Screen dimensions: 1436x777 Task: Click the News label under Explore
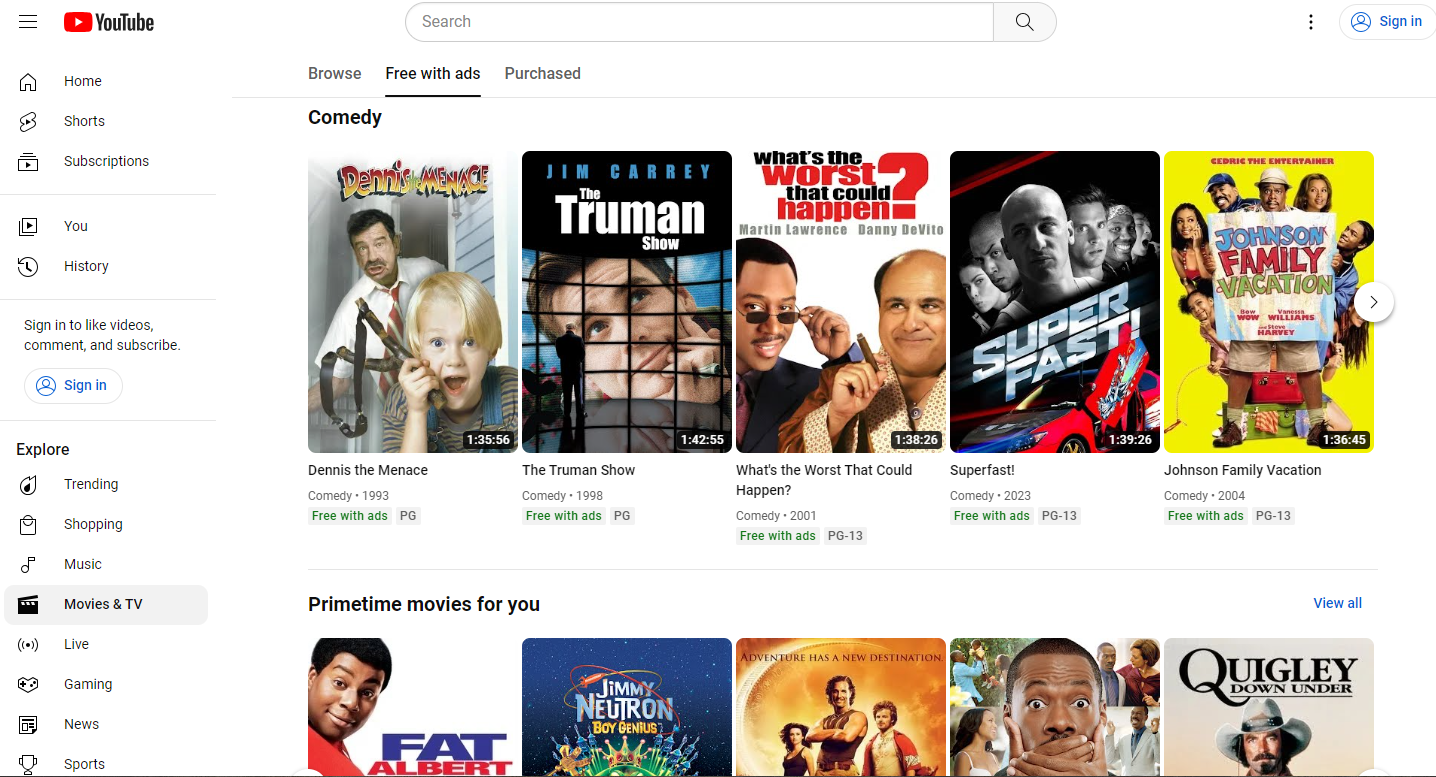click(81, 724)
